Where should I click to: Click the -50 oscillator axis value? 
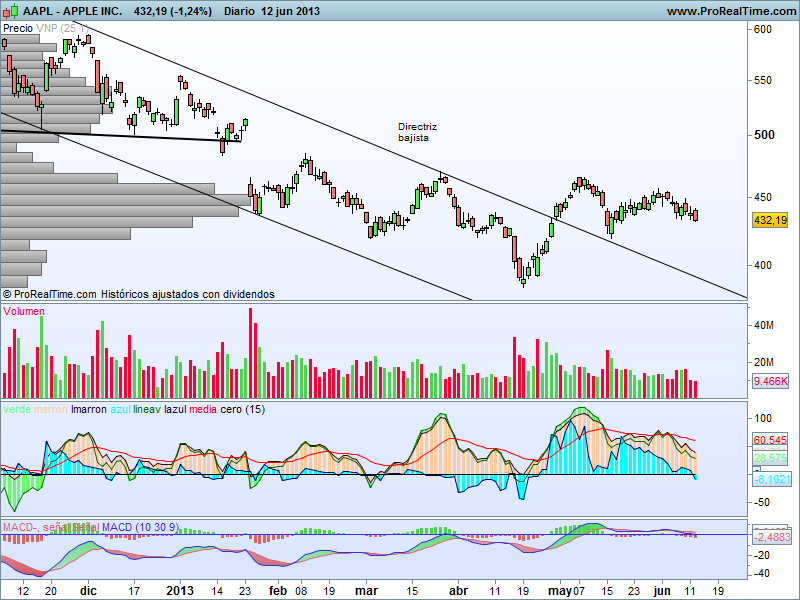[763, 503]
